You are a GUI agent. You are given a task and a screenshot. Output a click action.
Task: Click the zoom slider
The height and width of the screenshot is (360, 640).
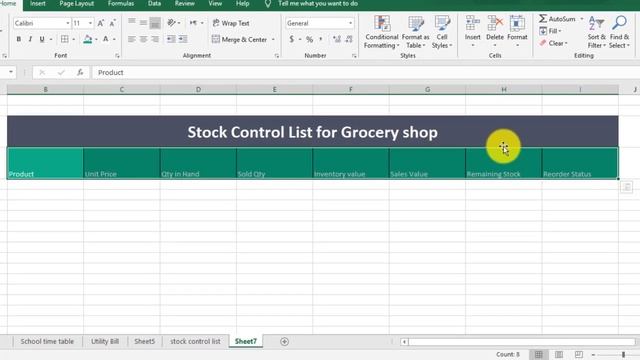coord(623,354)
